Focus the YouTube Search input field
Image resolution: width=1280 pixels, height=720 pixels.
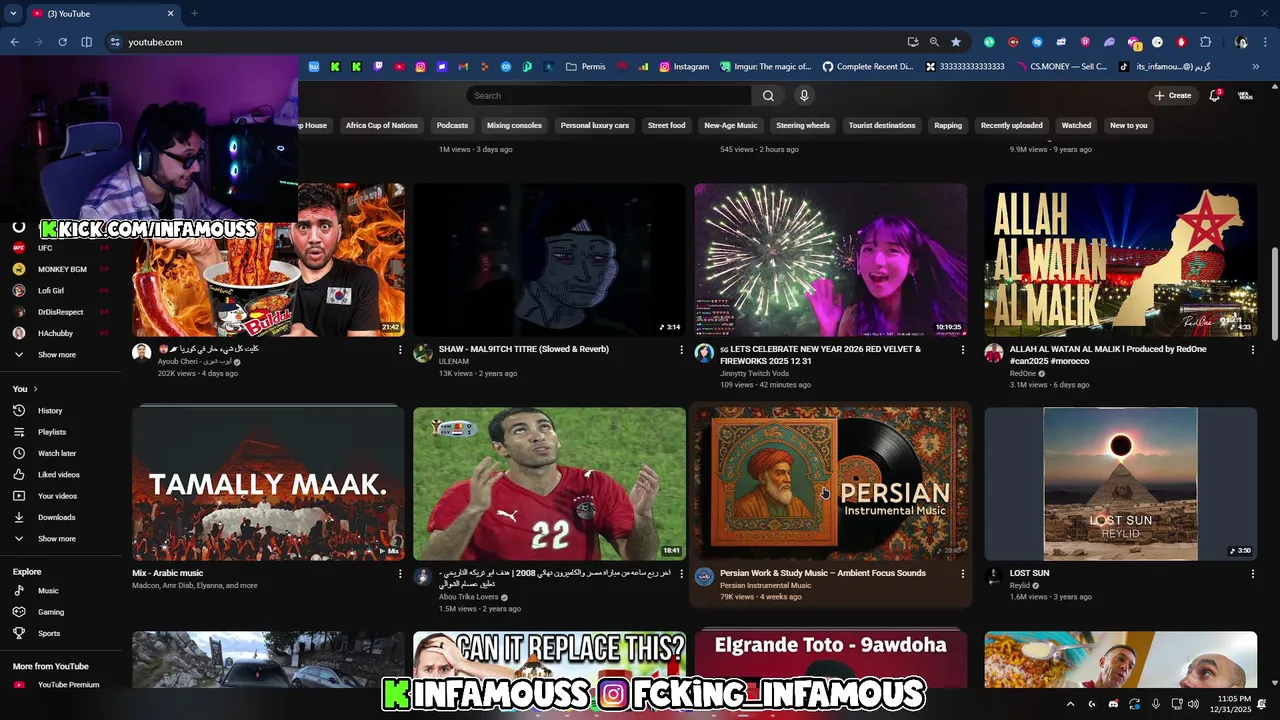[x=608, y=96]
